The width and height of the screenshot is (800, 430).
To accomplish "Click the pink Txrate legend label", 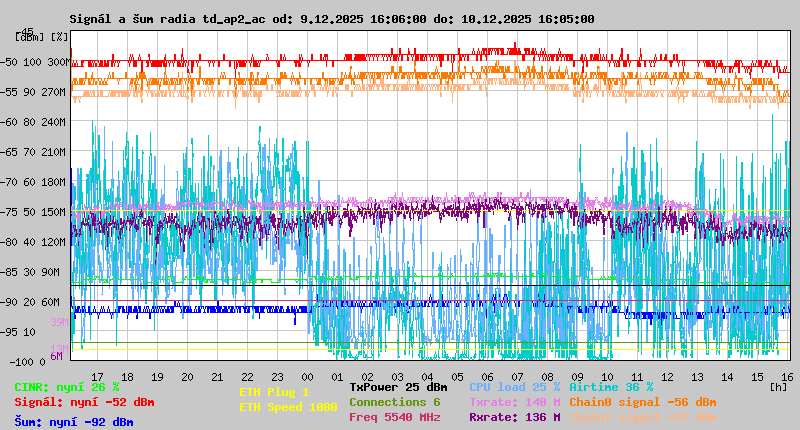I will pos(514,401).
